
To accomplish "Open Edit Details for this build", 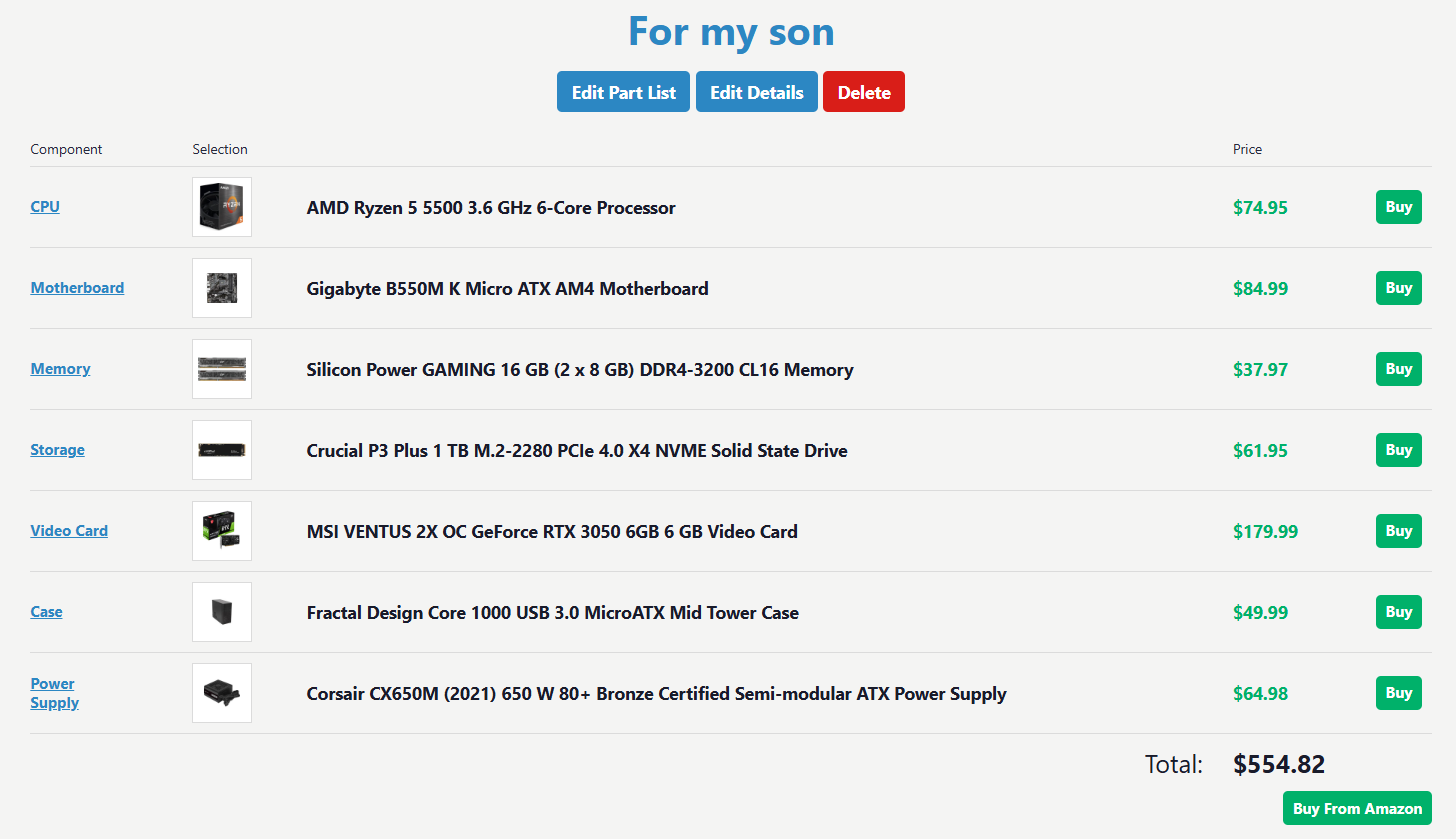I will tap(757, 92).
